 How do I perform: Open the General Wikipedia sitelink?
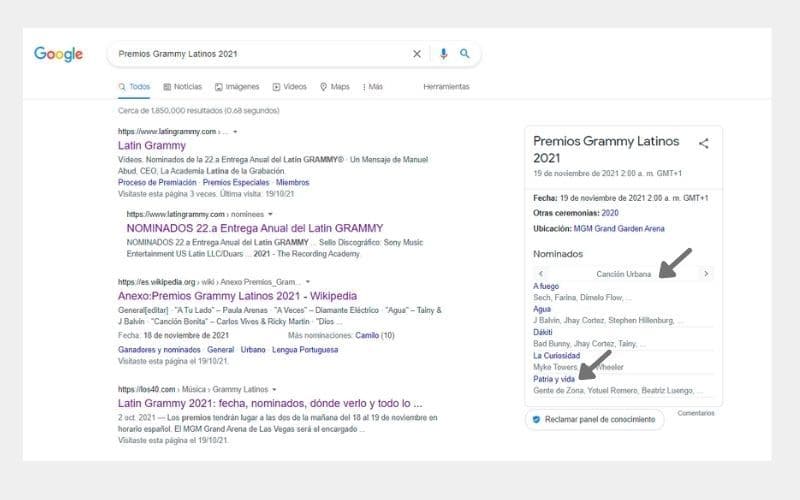coord(220,349)
